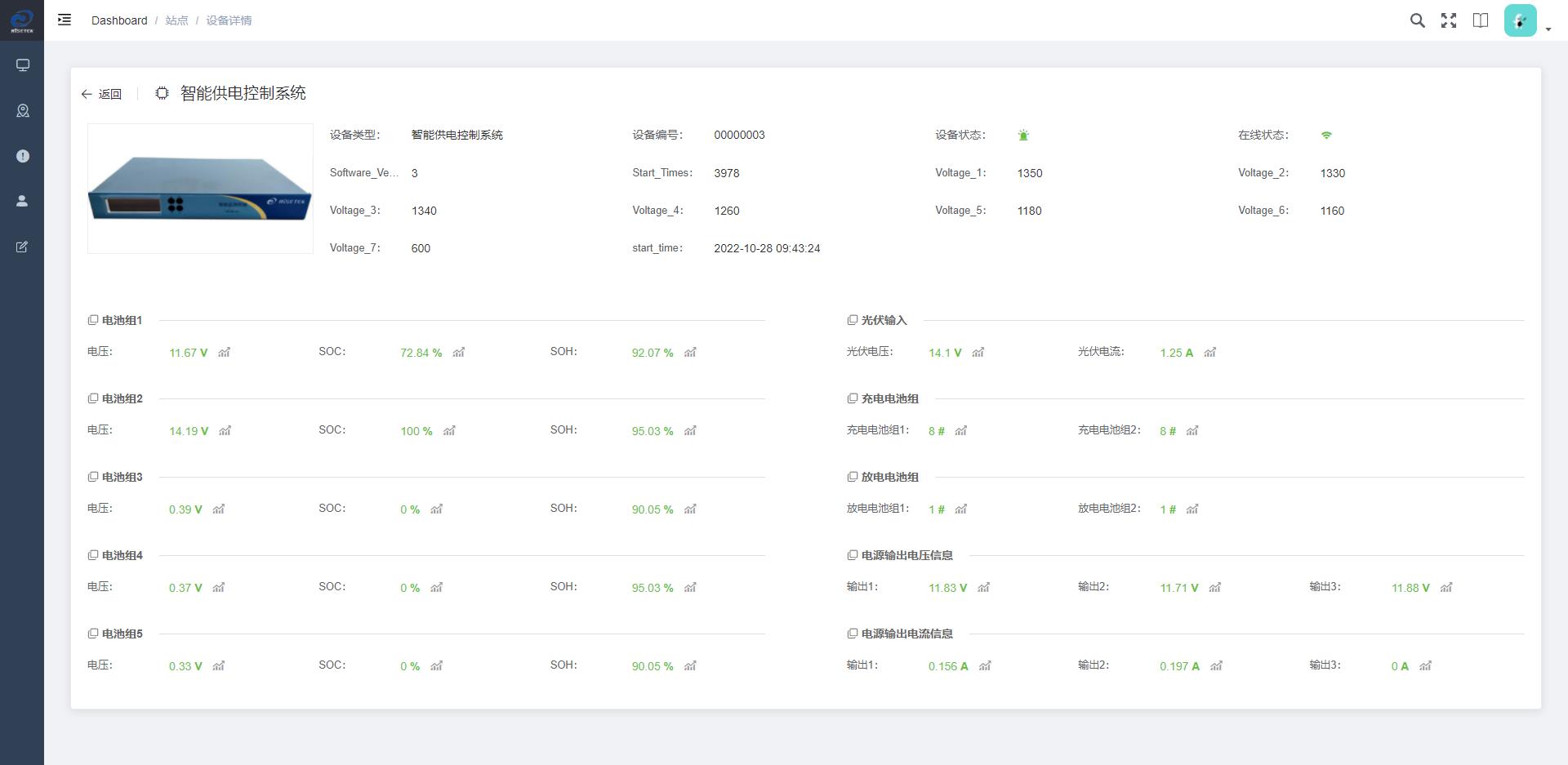The width and height of the screenshot is (1568, 765).
Task: Click the 设备状态 alarm indicator light
Action: [x=1024, y=135]
